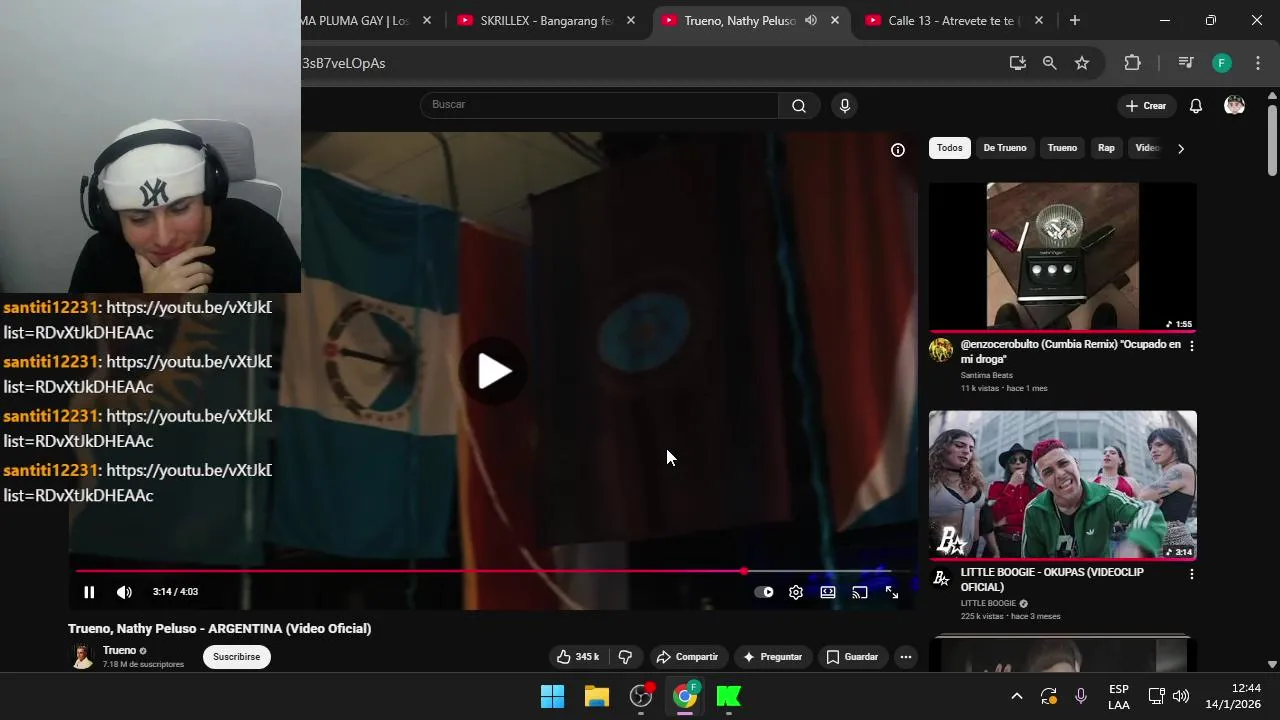Click Trueno channel avatar
This screenshot has height=720, width=1280.
(82, 656)
